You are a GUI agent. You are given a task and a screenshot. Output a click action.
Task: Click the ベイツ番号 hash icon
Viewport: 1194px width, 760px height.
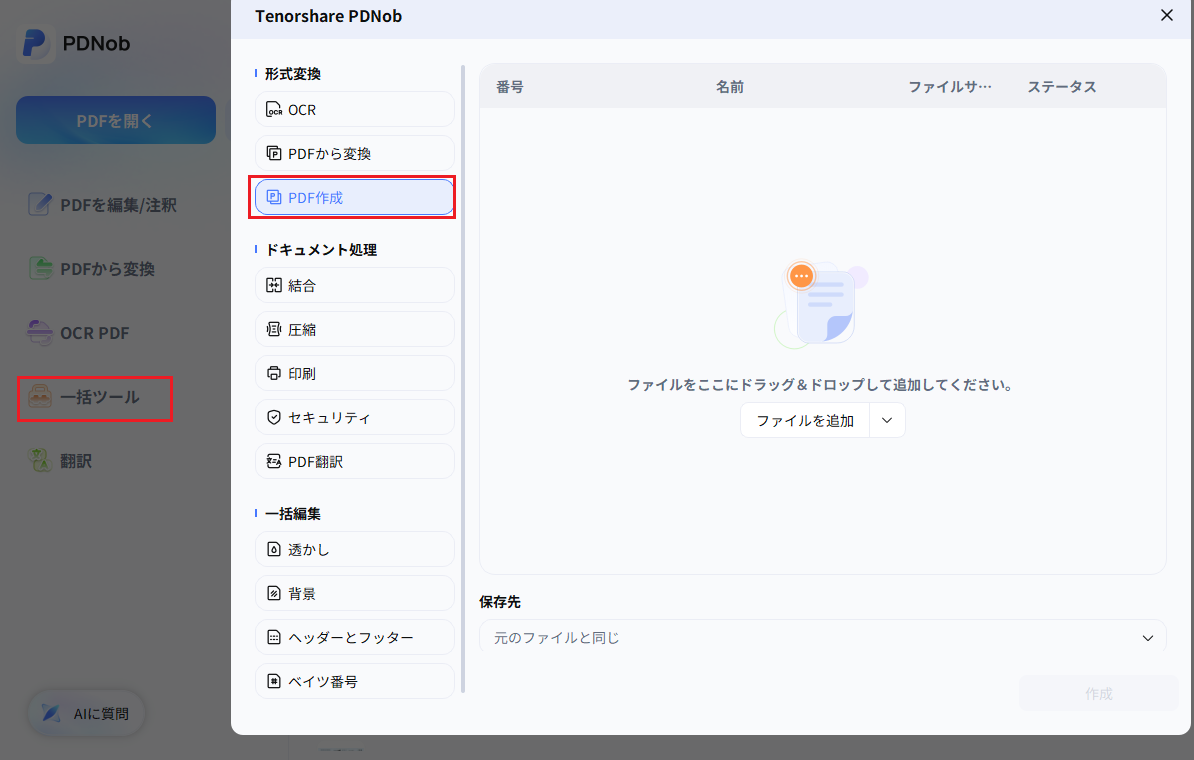(273, 681)
